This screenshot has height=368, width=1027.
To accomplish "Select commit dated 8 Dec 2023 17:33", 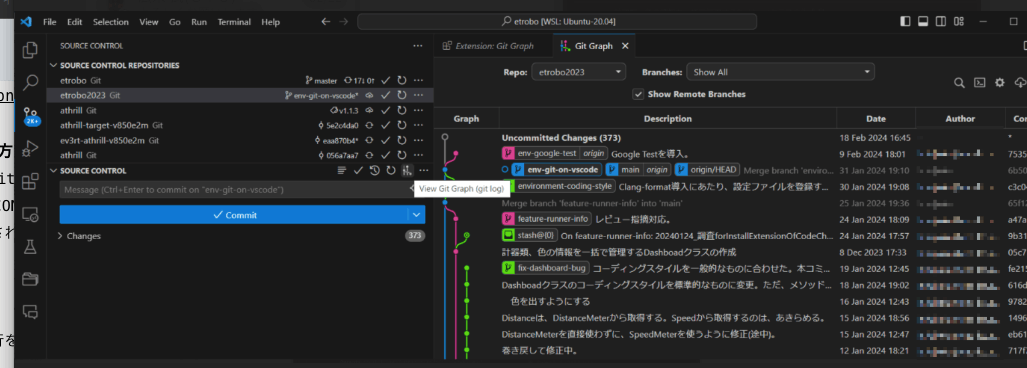I will 730,252.
